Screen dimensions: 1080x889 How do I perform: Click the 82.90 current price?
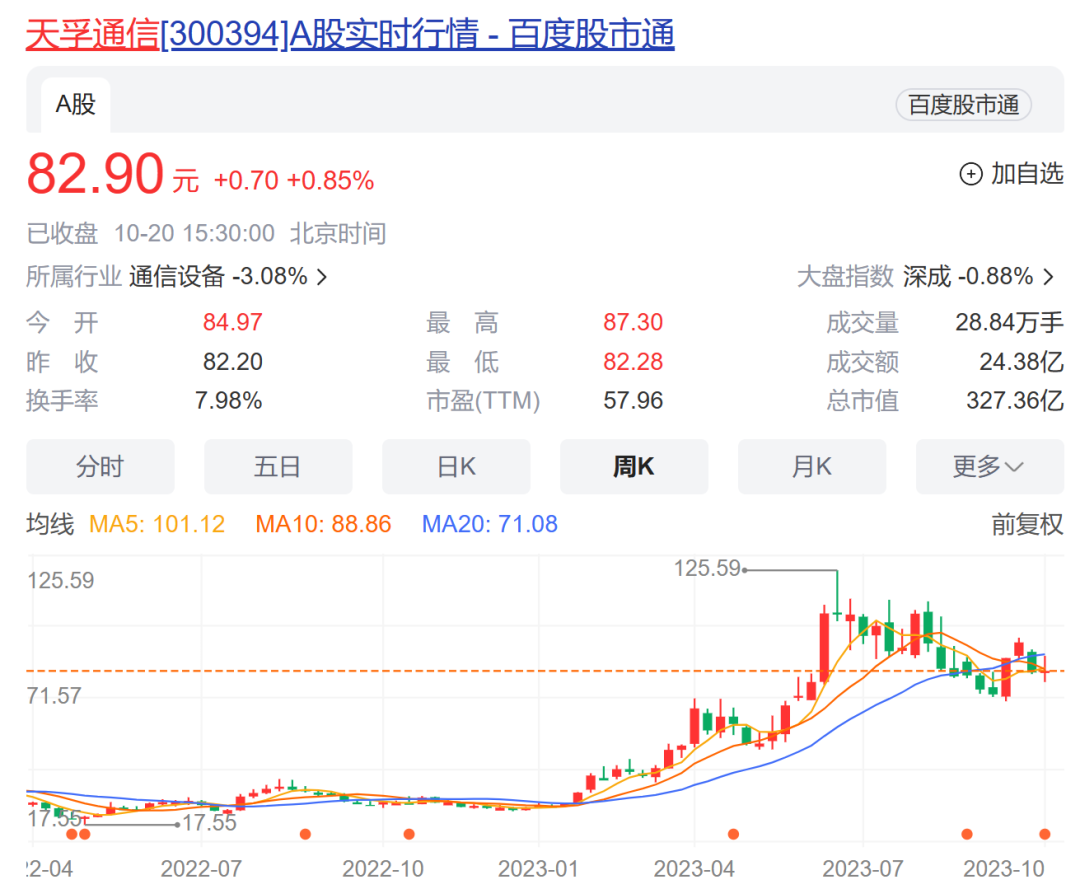[x=95, y=174]
